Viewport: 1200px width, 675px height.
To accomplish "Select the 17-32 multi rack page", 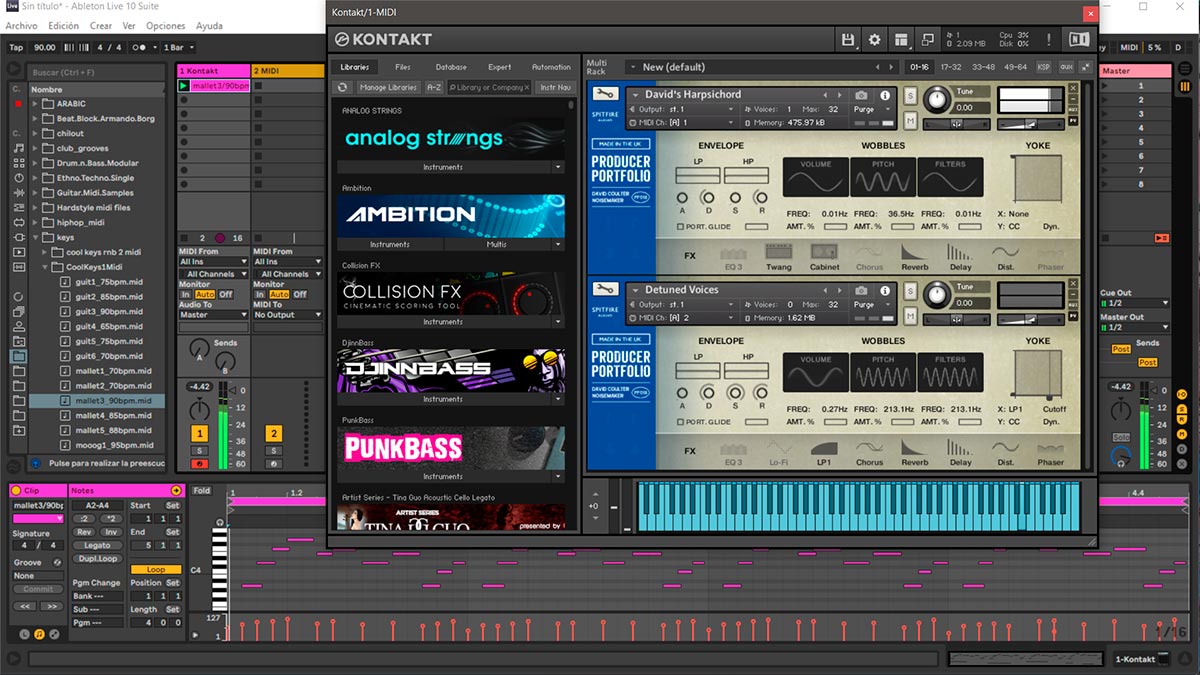I will point(951,67).
